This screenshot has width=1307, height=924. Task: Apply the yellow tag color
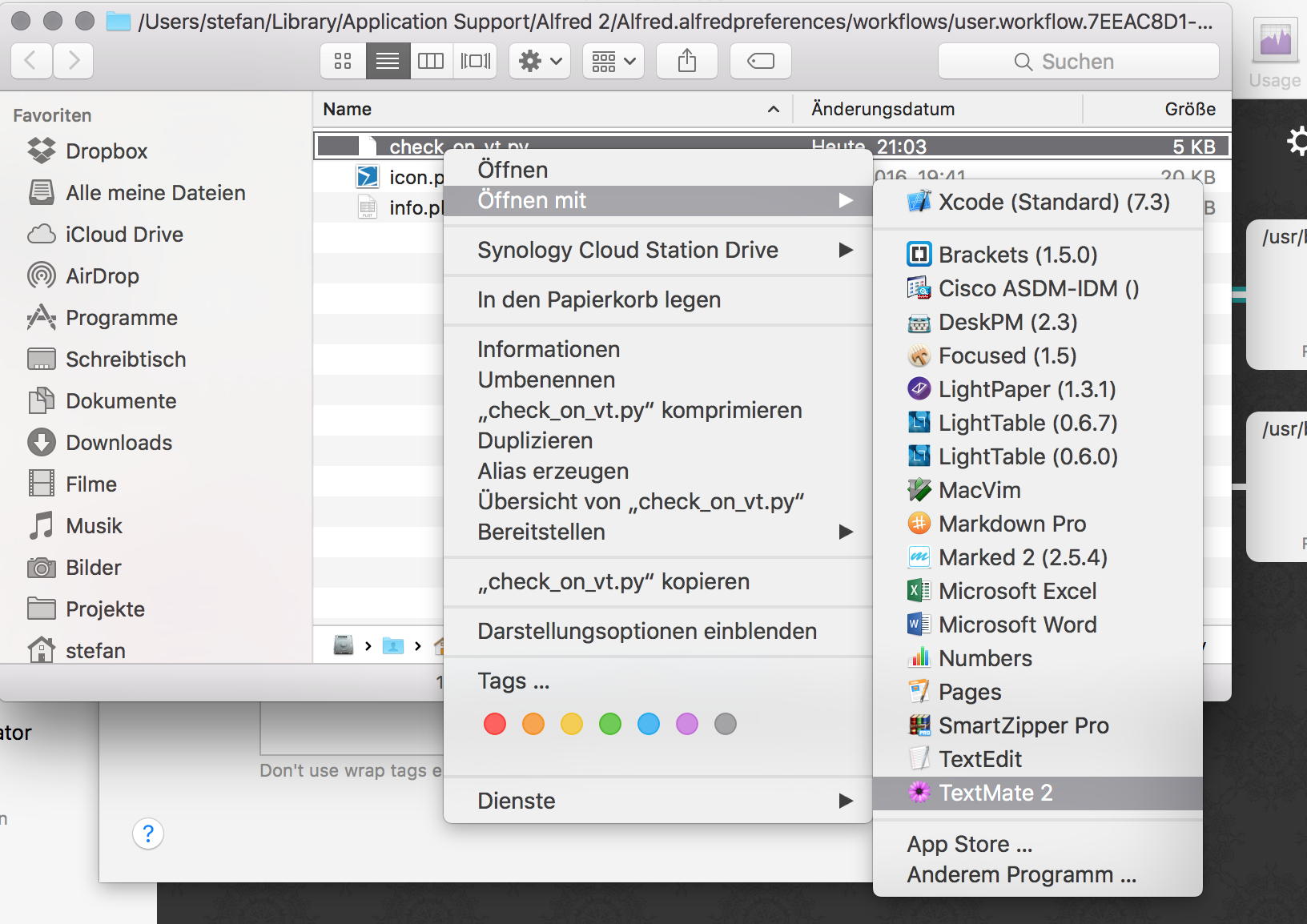[572, 724]
